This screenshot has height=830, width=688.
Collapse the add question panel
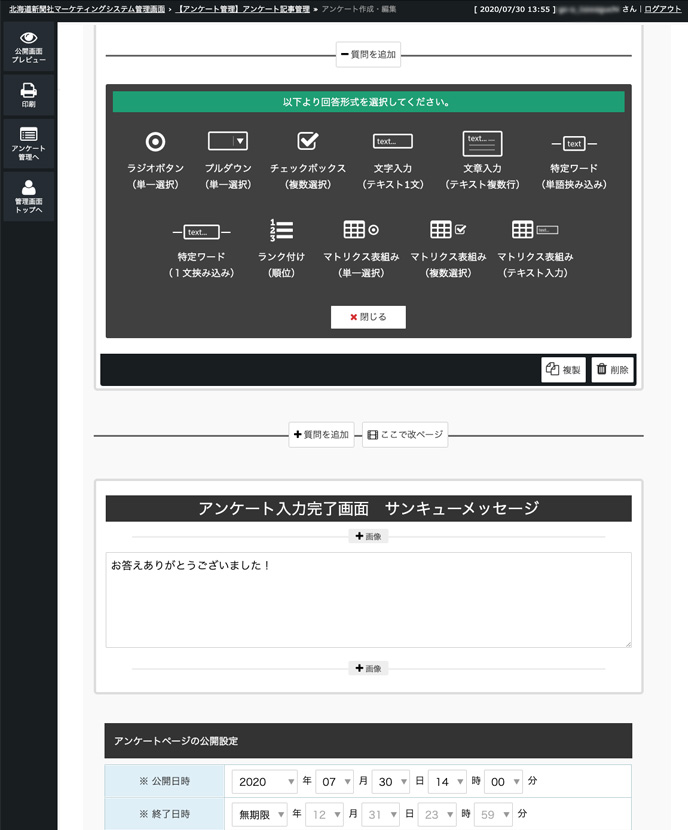click(368, 55)
